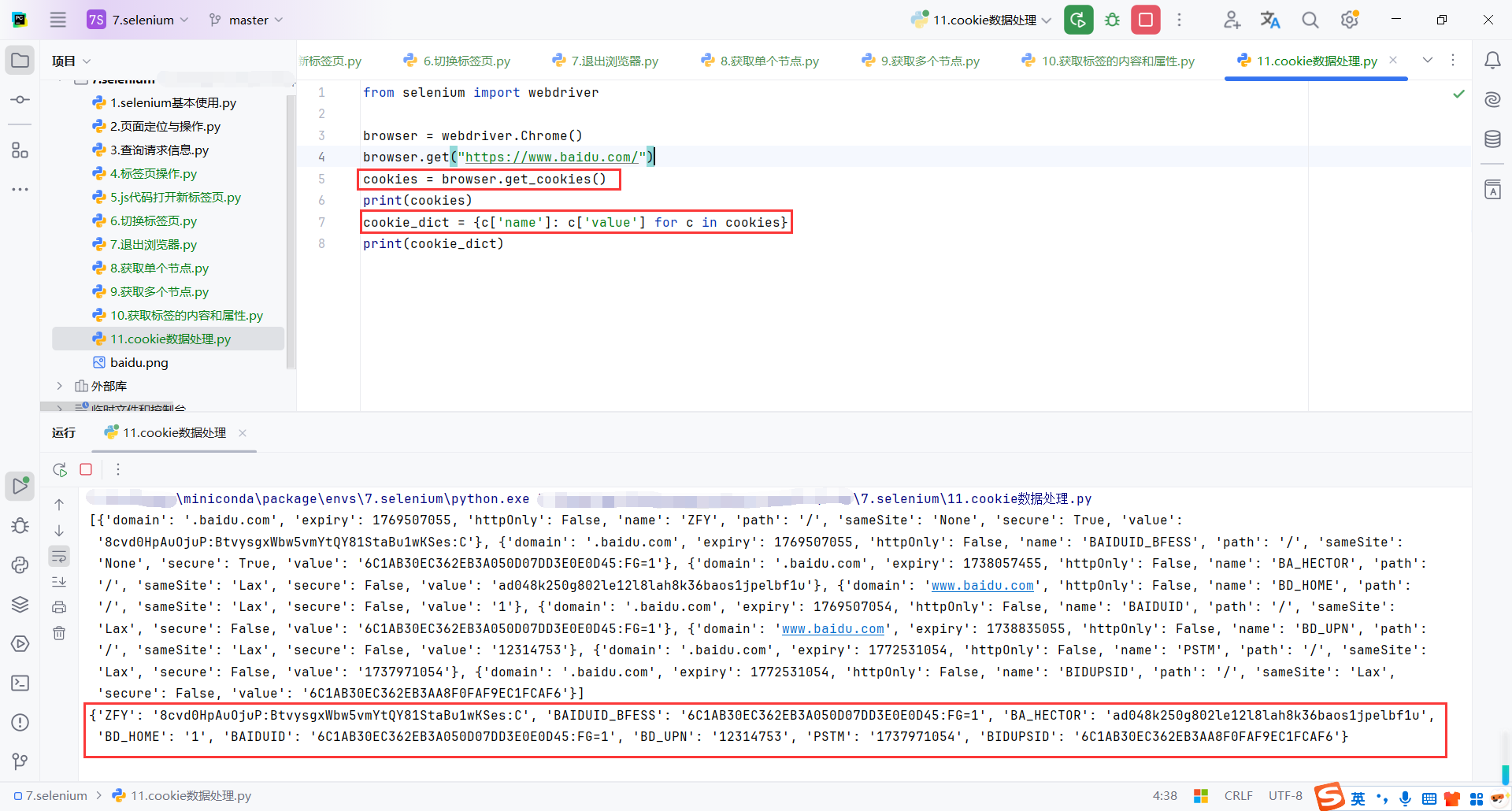Open the Commit tool window

pos(20,100)
